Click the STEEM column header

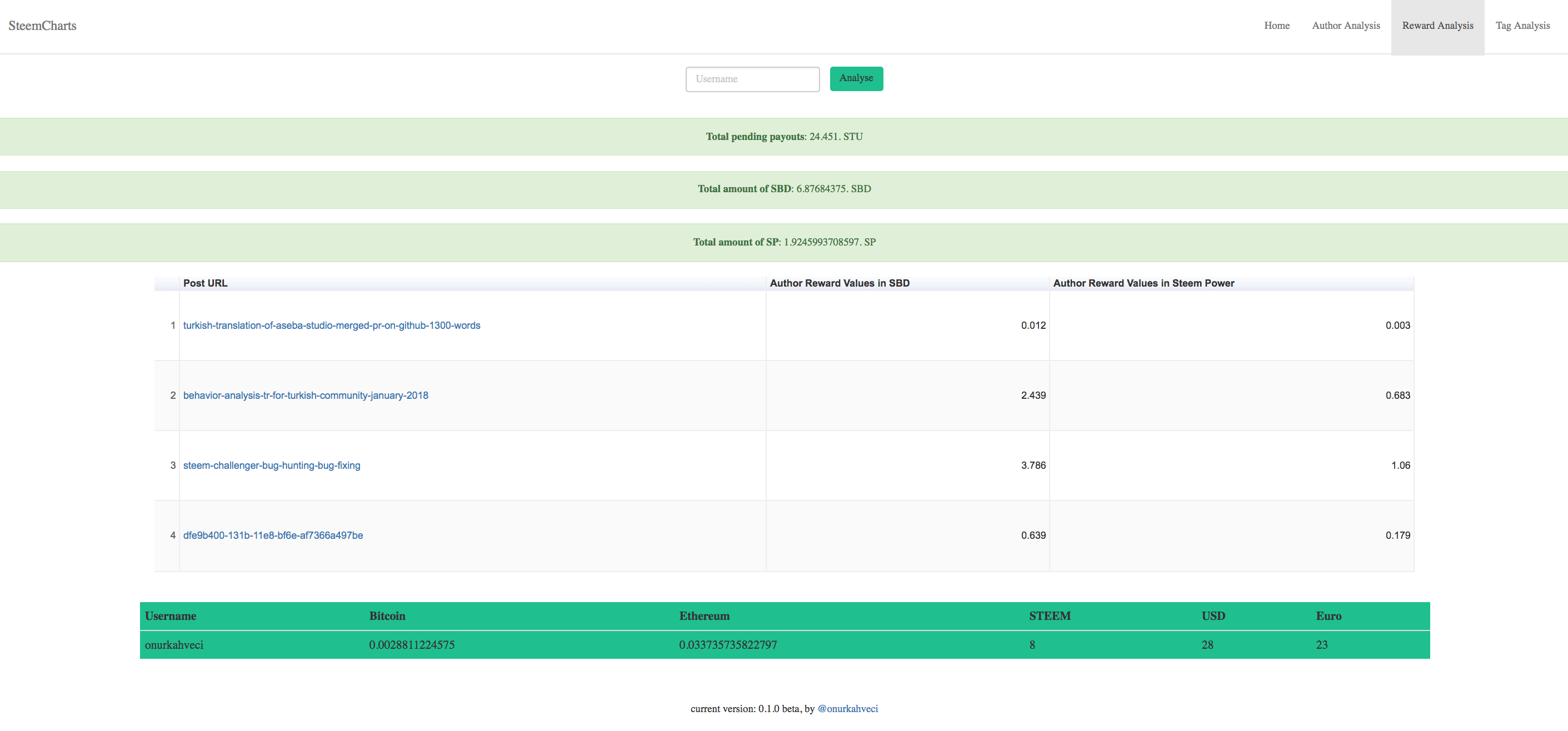(x=1050, y=616)
